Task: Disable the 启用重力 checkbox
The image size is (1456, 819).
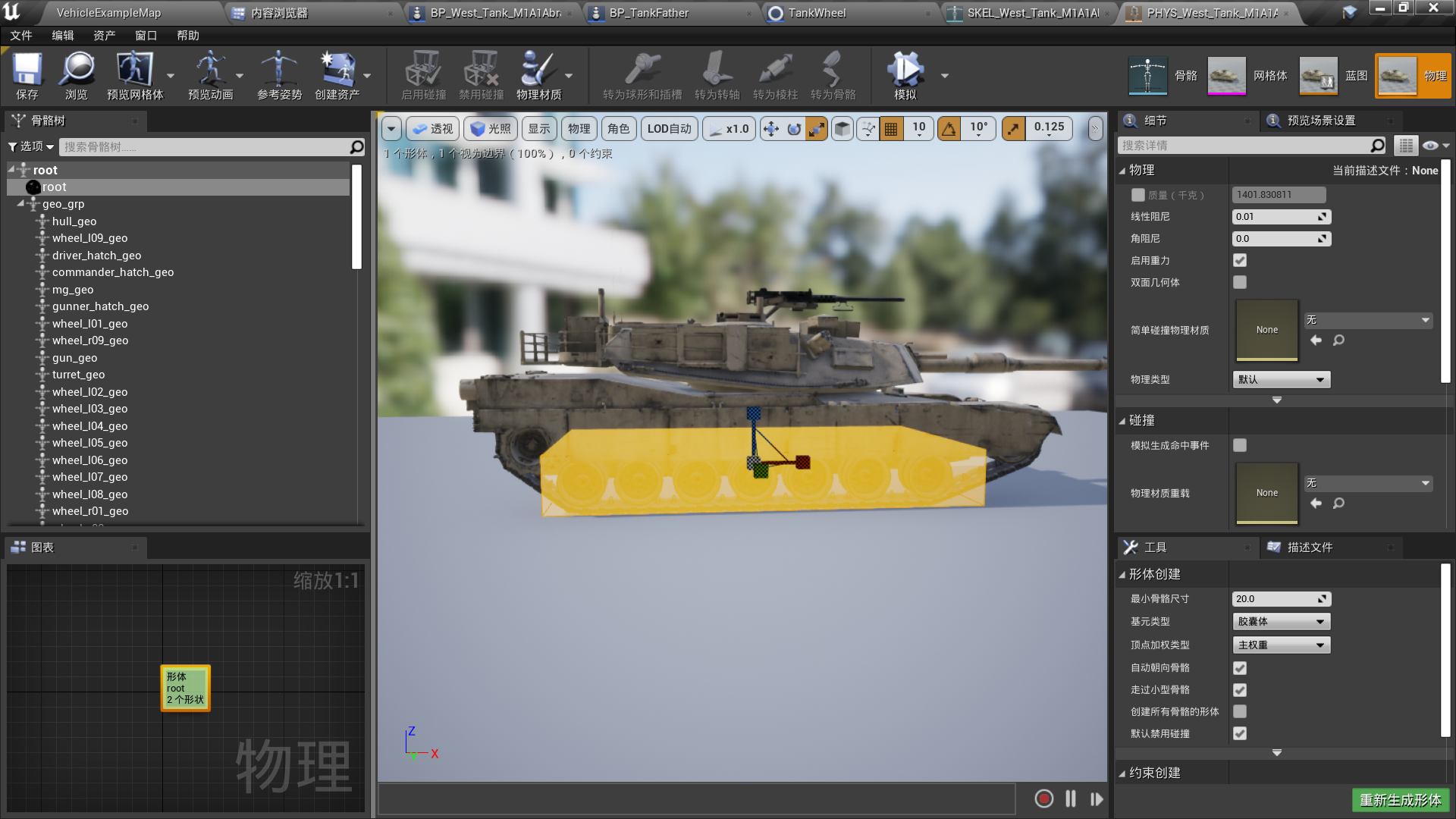Action: point(1240,260)
